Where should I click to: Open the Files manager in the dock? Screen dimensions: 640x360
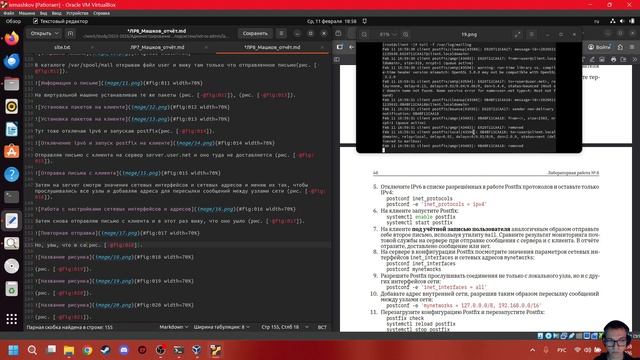(x=11, y=84)
